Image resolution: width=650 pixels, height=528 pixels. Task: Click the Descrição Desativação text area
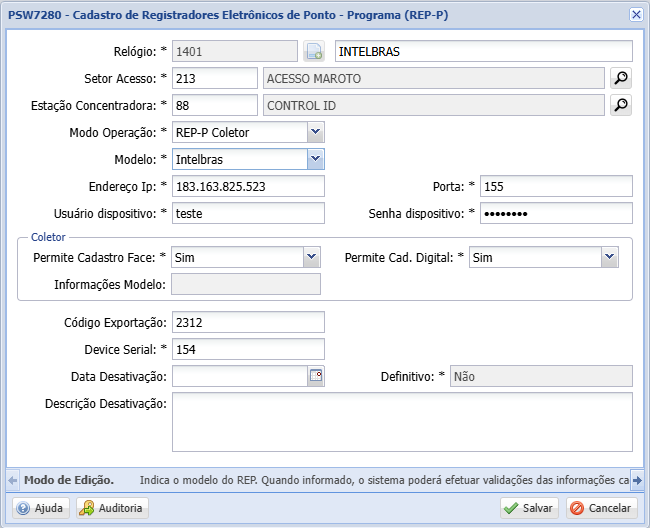click(403, 422)
